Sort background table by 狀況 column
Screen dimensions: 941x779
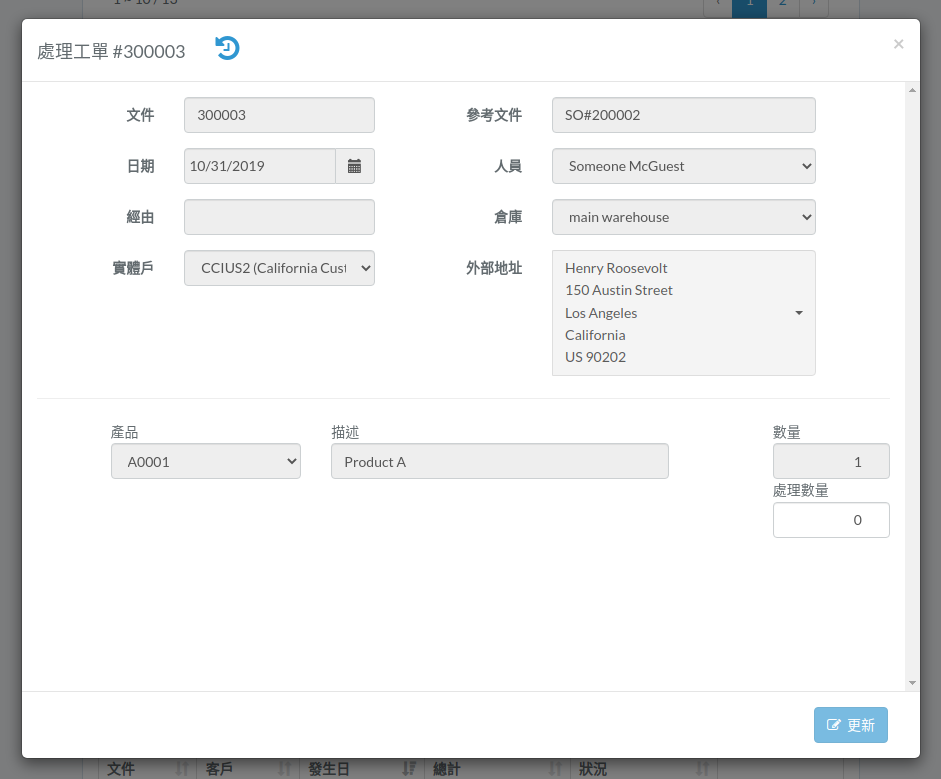644,769
